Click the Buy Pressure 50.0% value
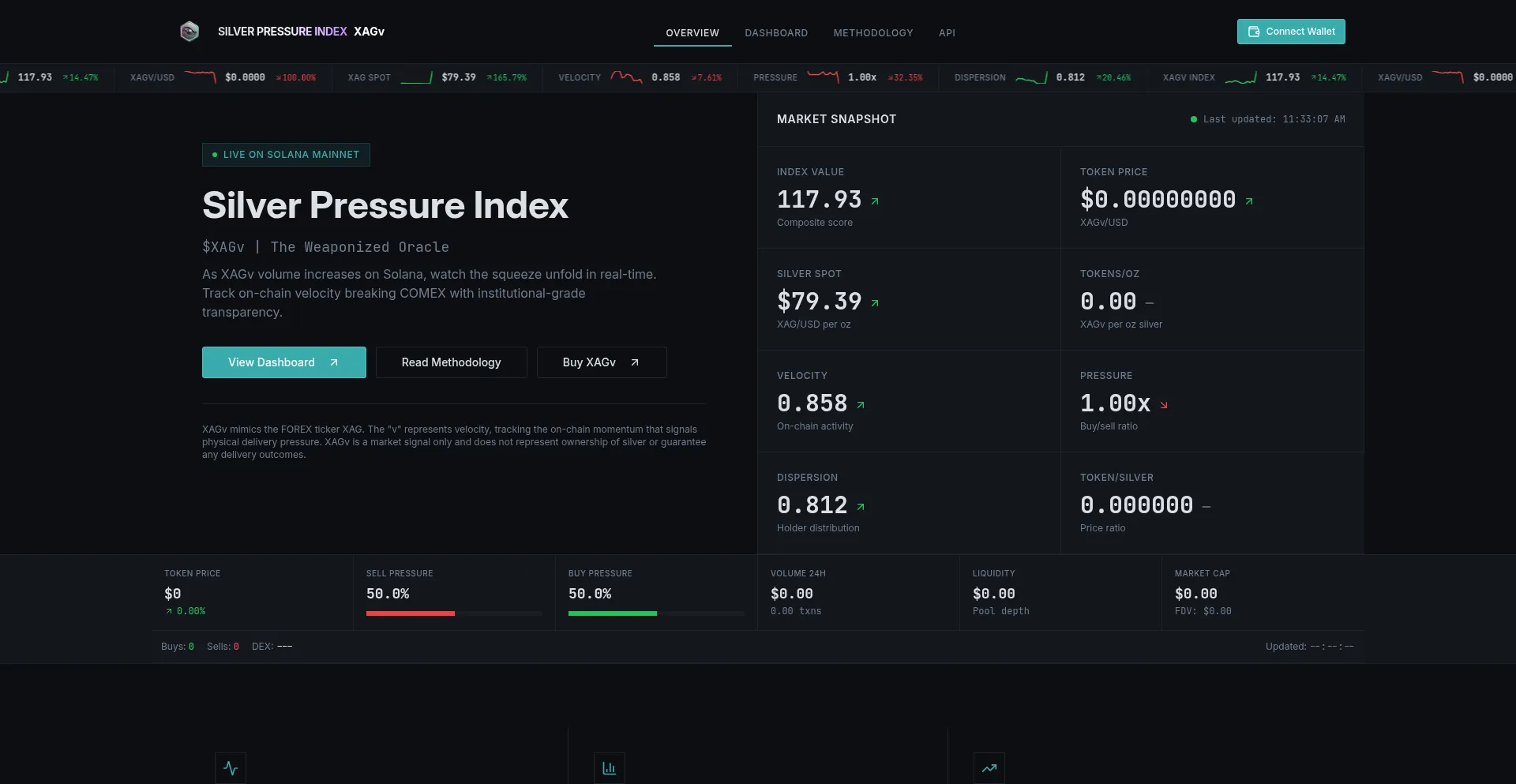 click(590, 594)
